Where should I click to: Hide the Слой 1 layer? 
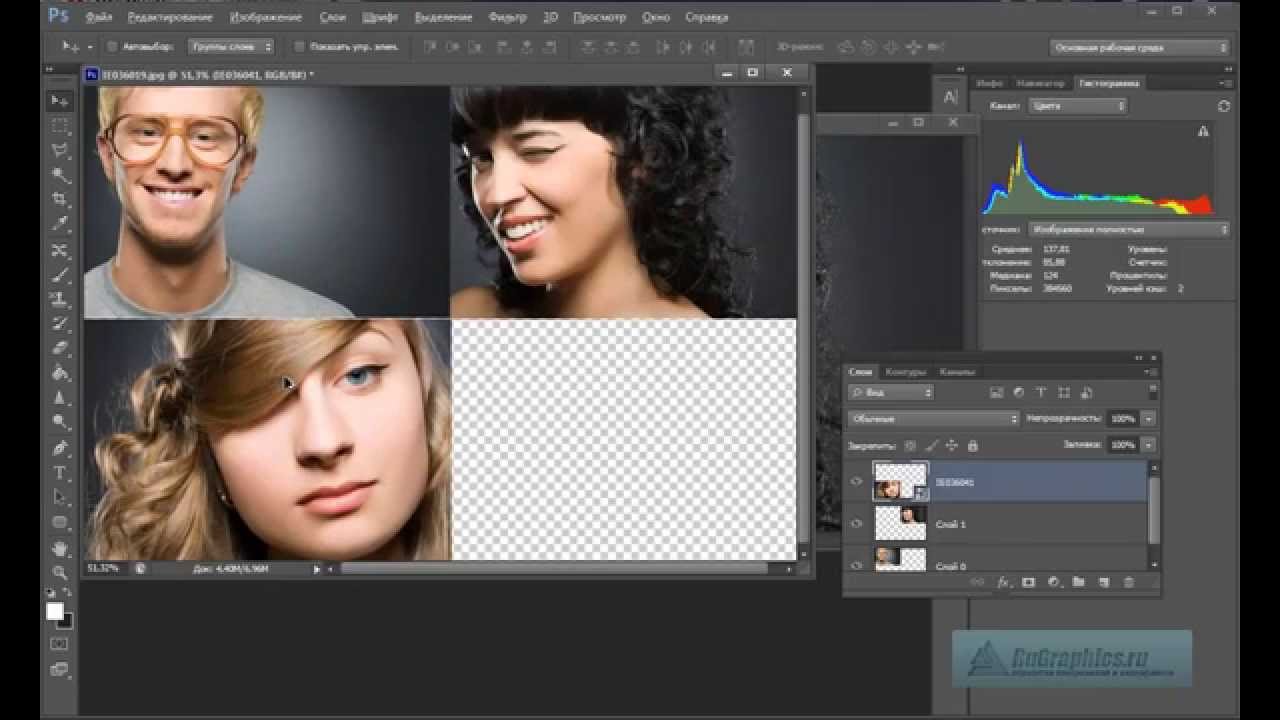pyautogui.click(x=857, y=524)
